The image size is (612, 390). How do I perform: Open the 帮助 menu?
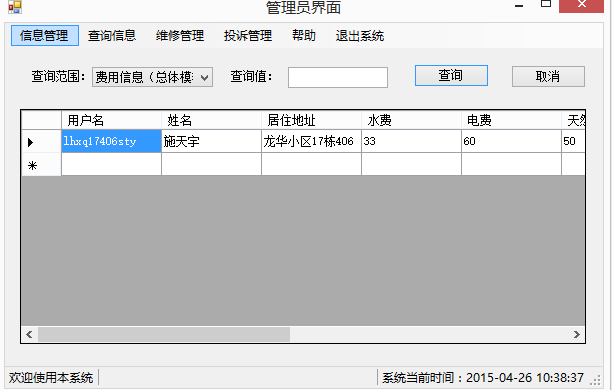304,36
